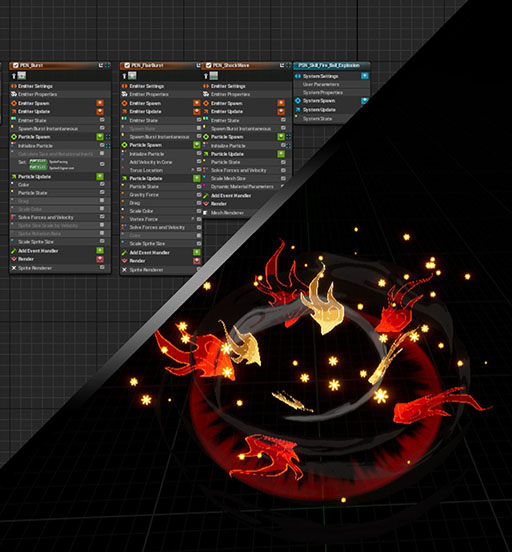Add module to Burst emitter's Emitter Spawn
This screenshot has height=552, width=512.
pyautogui.click(x=100, y=103)
